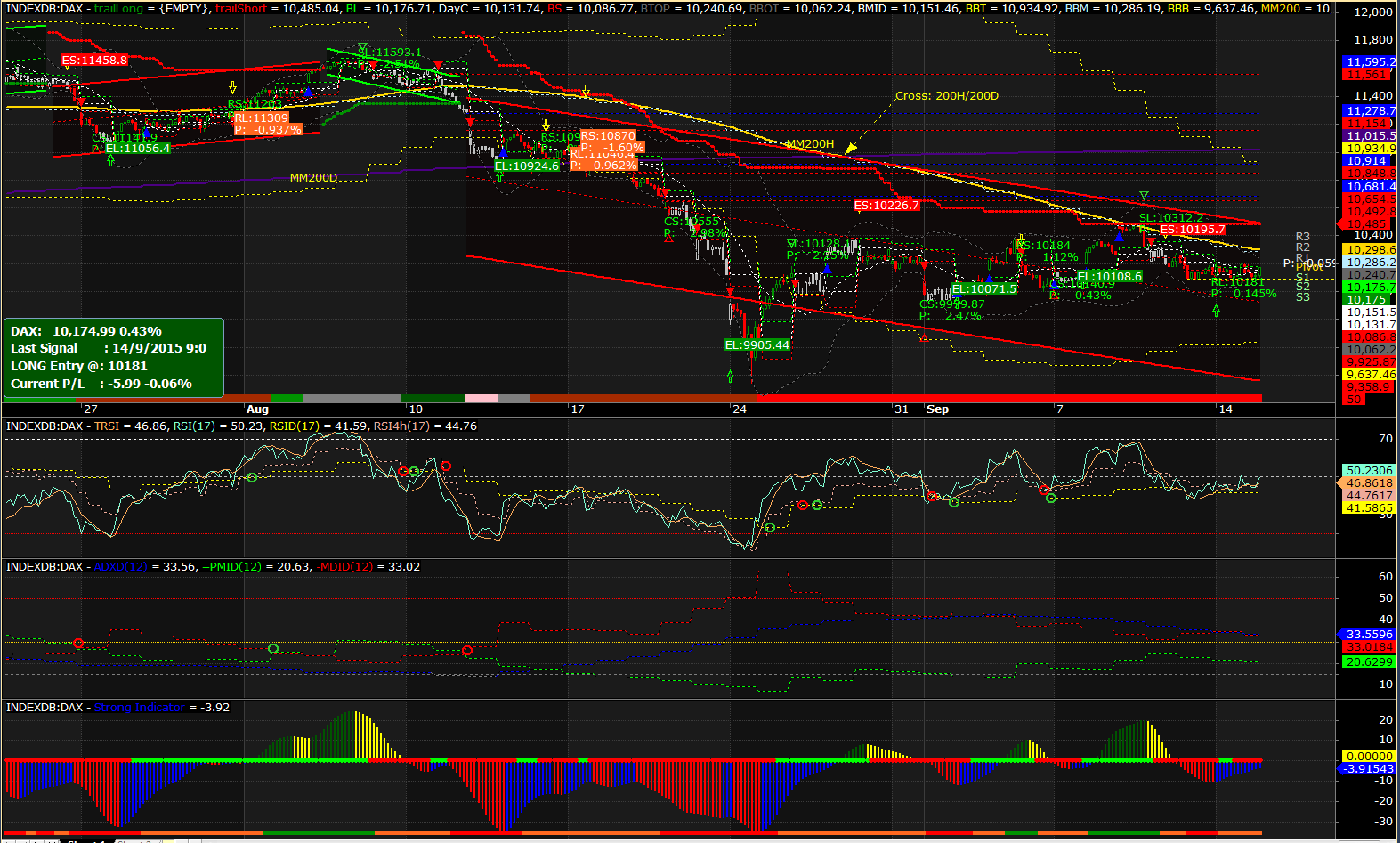1400x843 pixels.
Task: Click the EL:10108.6 label
Action: (x=1109, y=277)
